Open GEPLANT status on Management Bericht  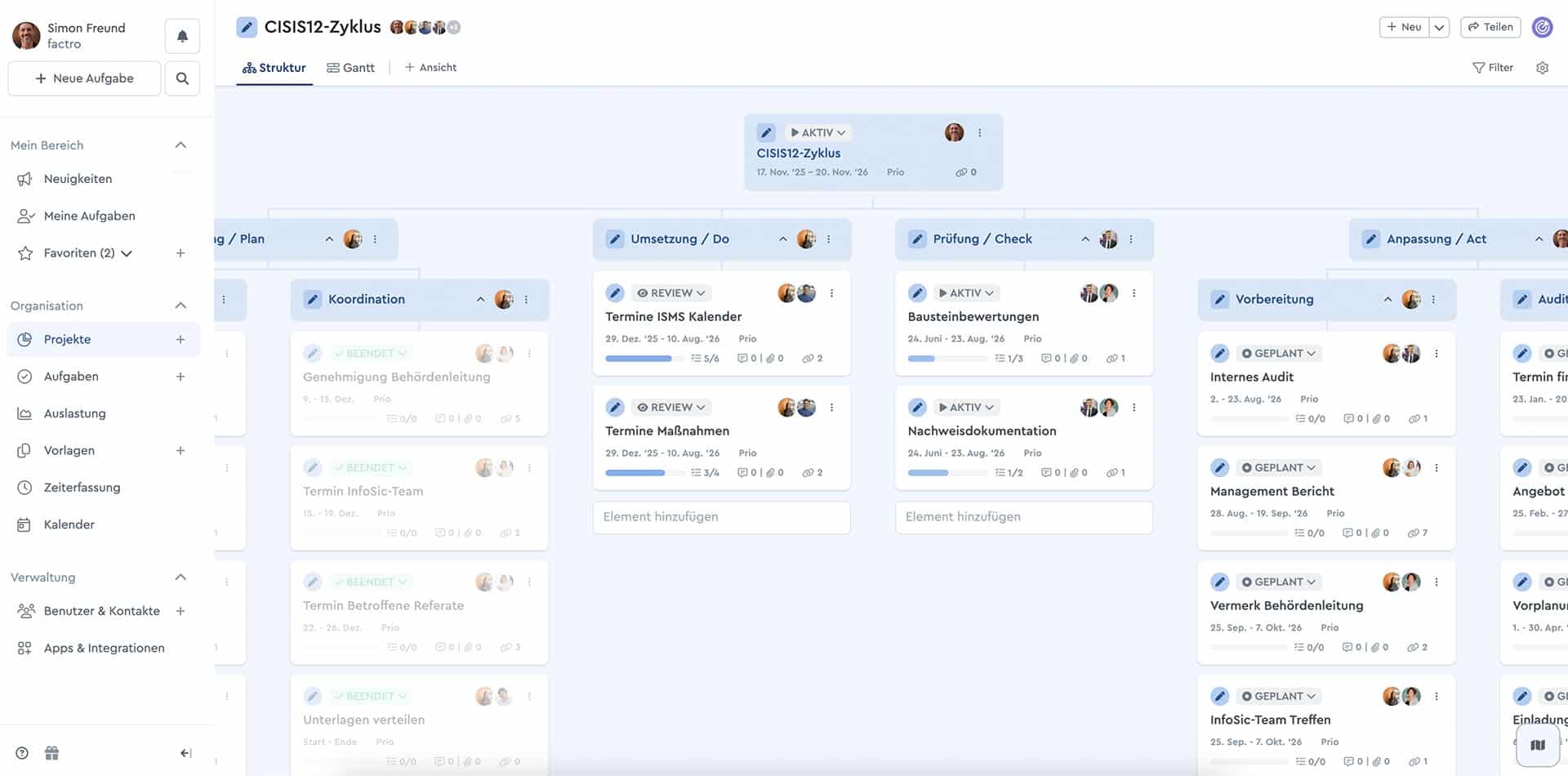(1279, 468)
